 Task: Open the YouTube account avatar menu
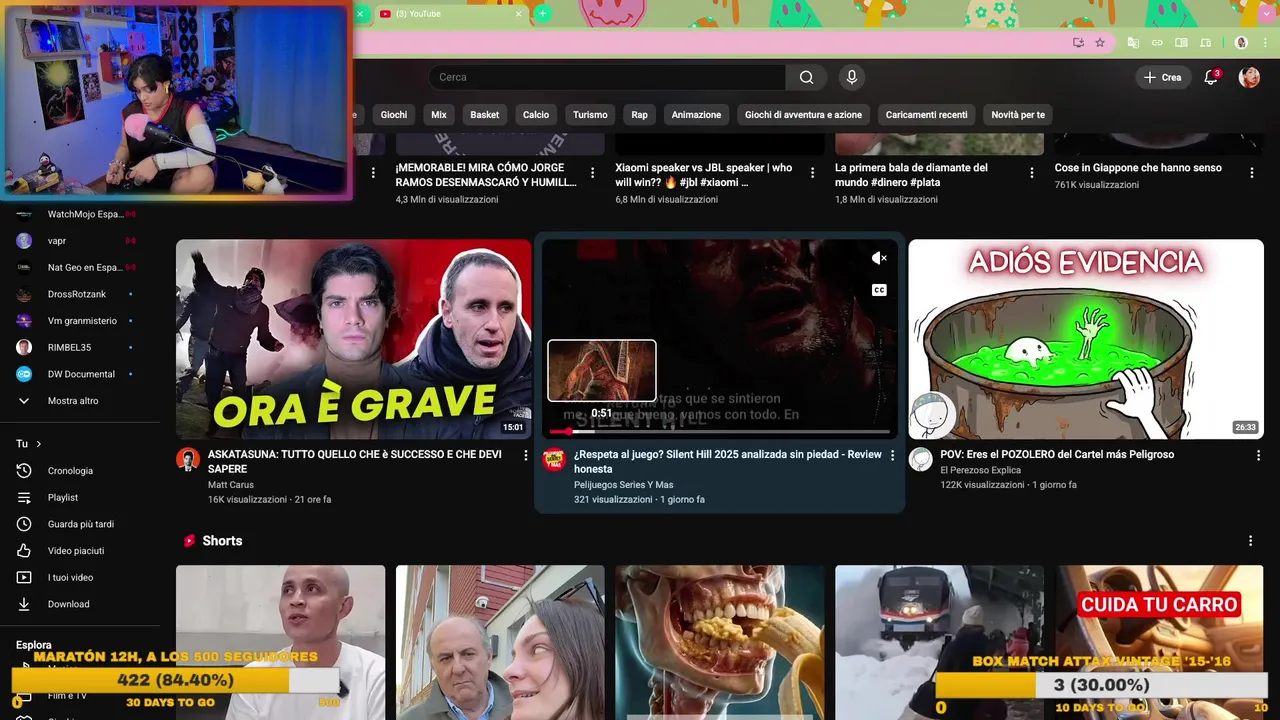click(1249, 77)
